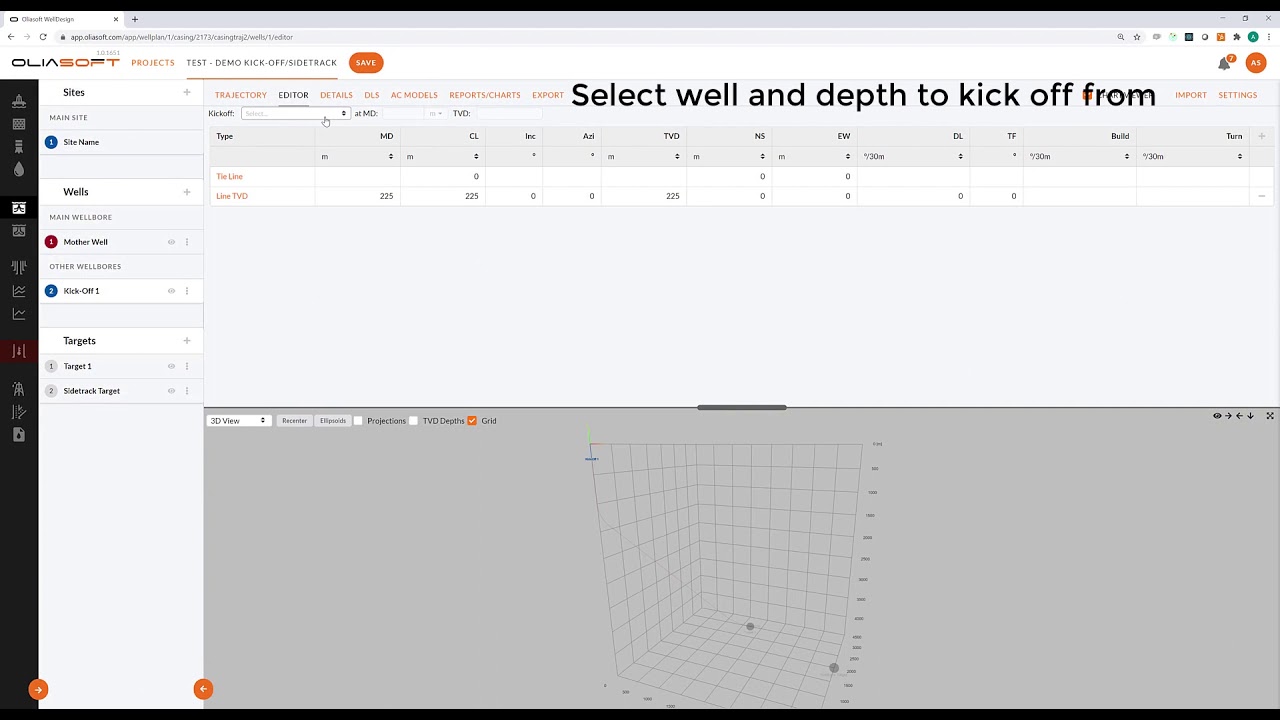Screen dimensions: 1280x720
Task: Click the fluid drop sidebar icon
Action: click(x=18, y=169)
